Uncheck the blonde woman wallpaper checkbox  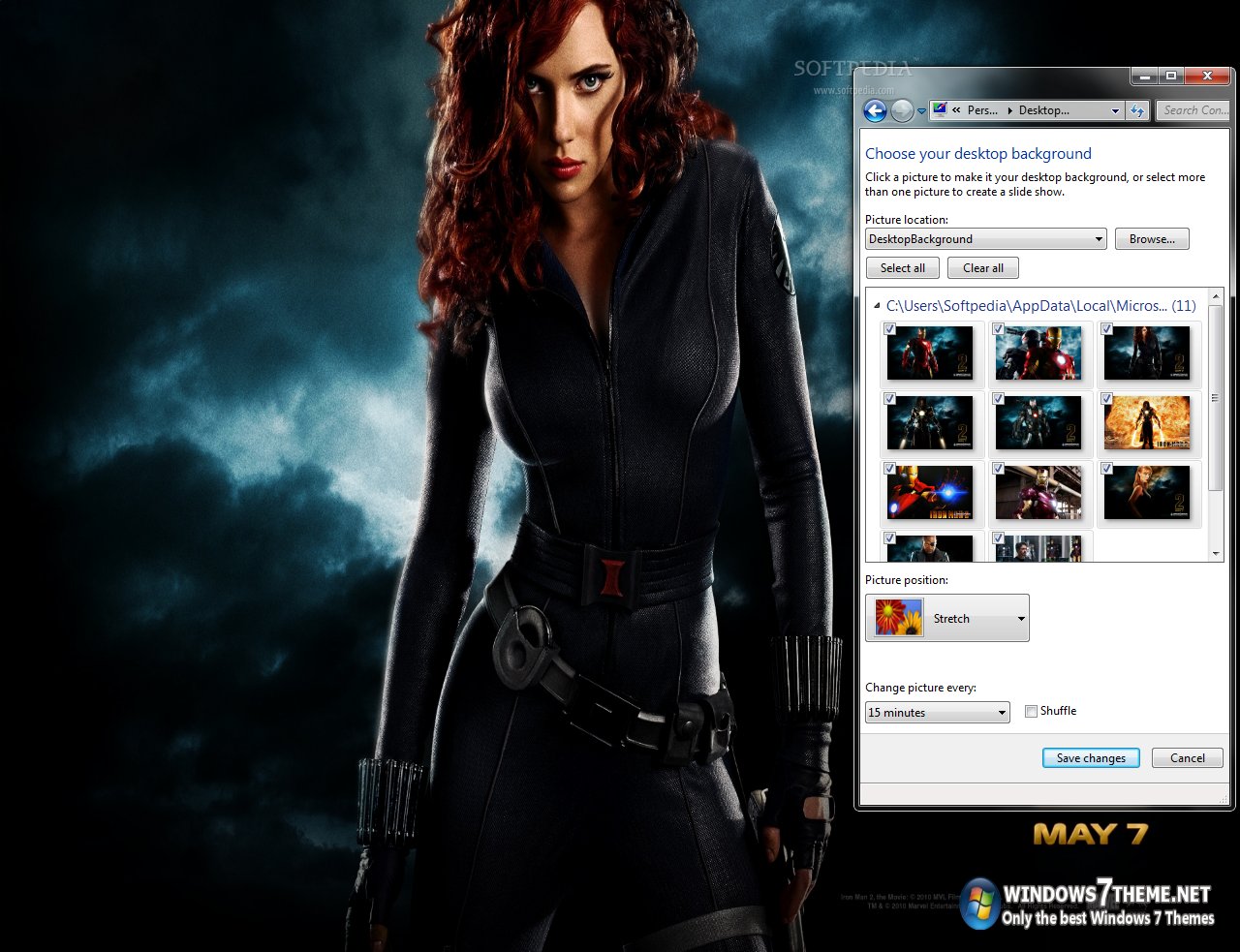pos(1106,469)
